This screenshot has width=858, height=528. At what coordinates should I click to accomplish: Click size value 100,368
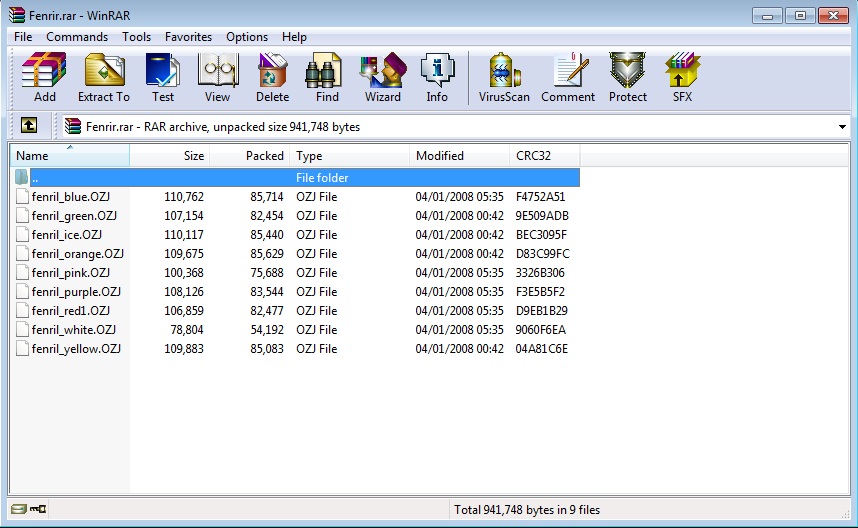[x=184, y=272]
